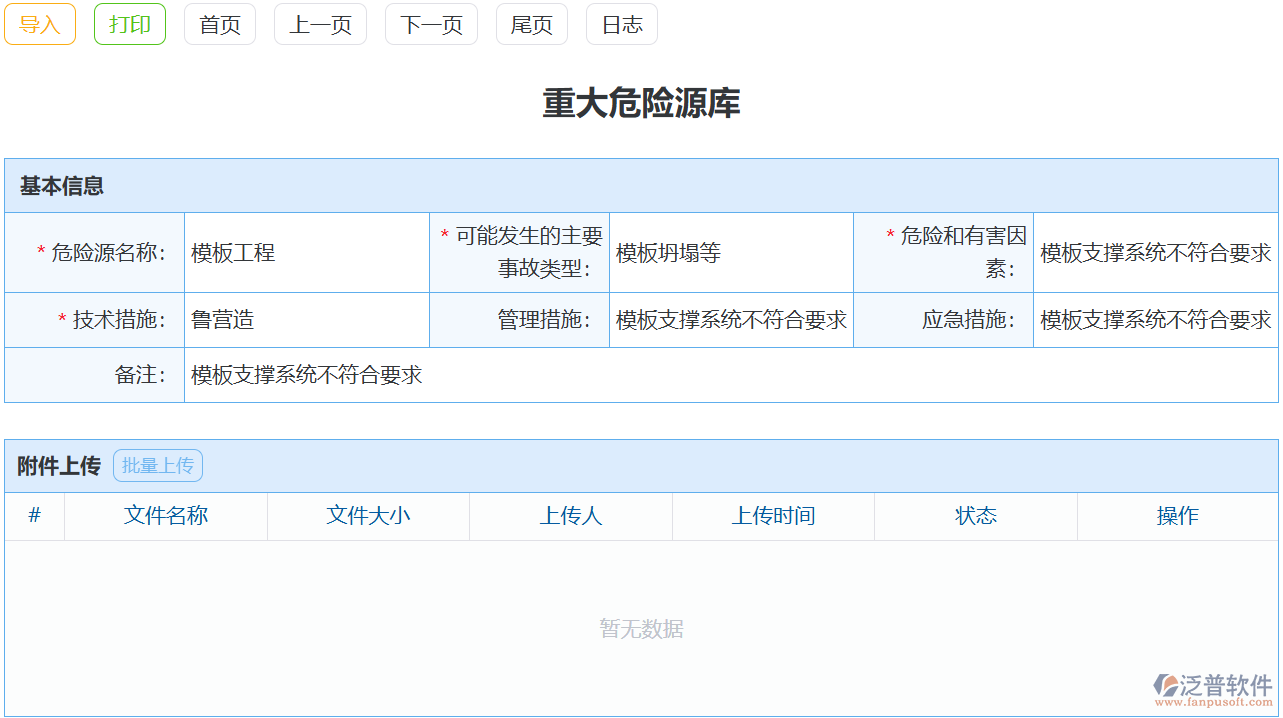The width and height of the screenshot is (1283, 718).
Task: Go to 首页 first page
Action: 219,24
